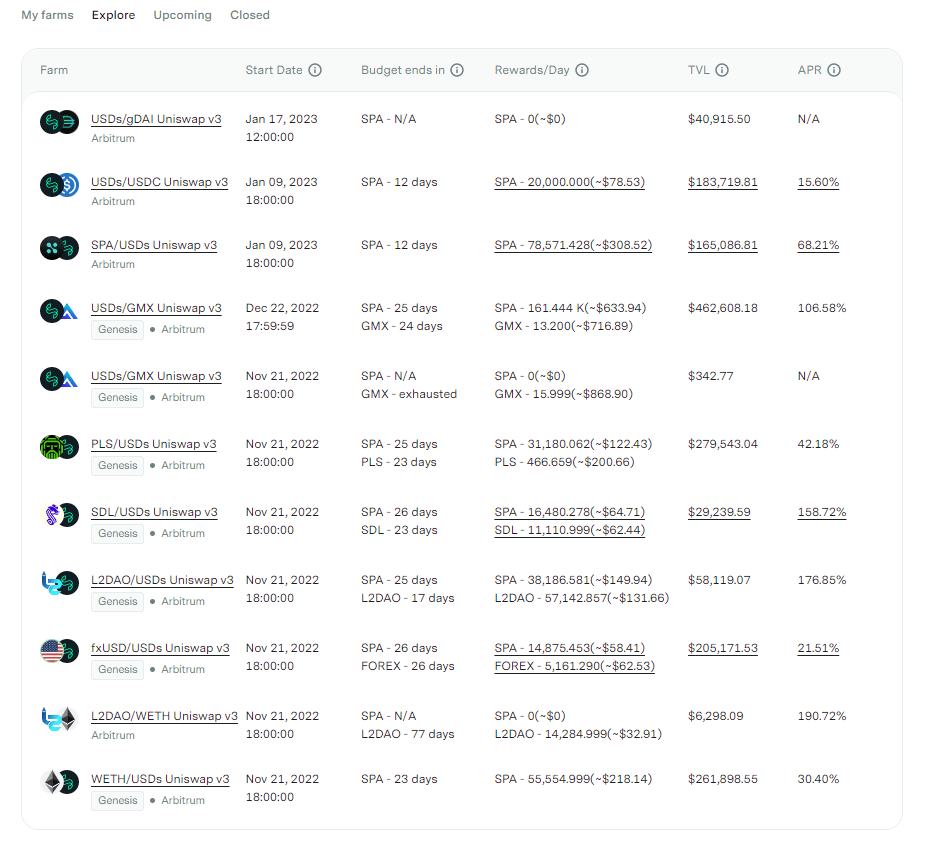This screenshot has height=843, width=926.
Task: Click the SDL/USDs token pair icon
Action: tap(59, 516)
